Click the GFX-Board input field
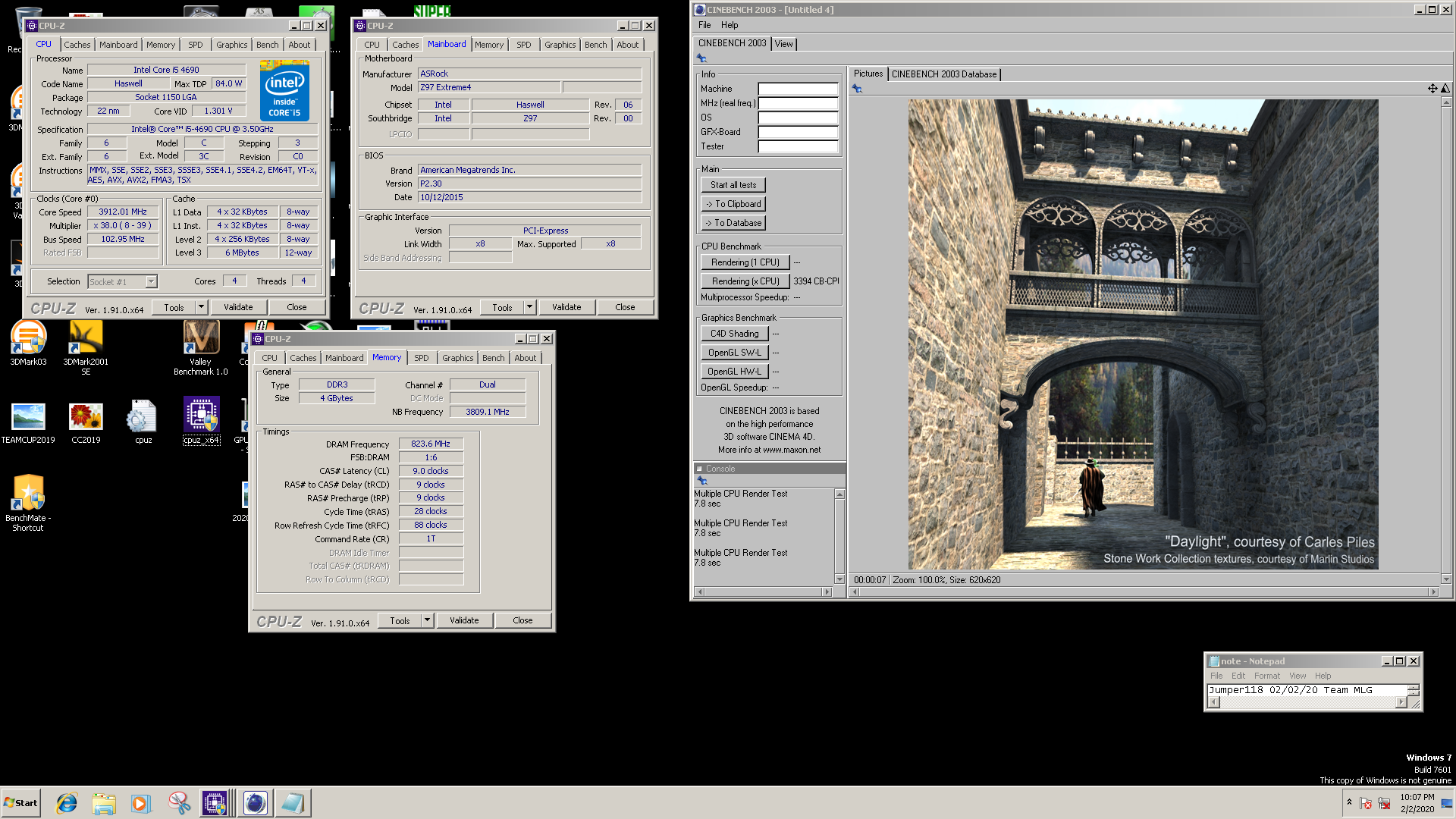The image size is (1456, 819). click(798, 132)
